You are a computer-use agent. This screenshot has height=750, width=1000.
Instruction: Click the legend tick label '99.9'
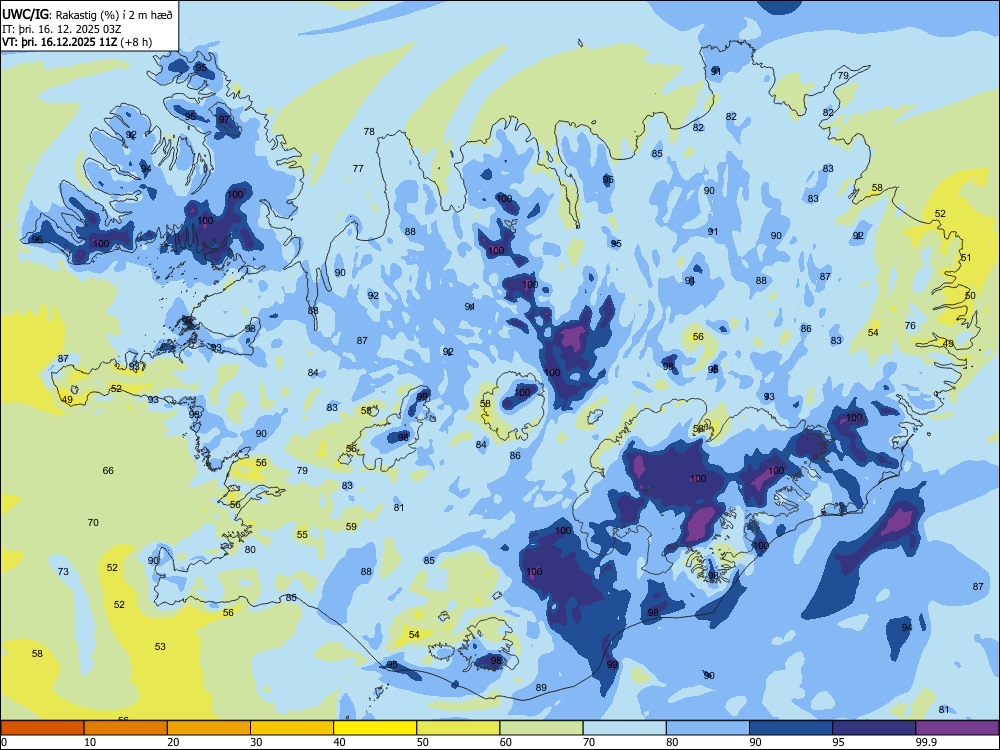coord(926,742)
